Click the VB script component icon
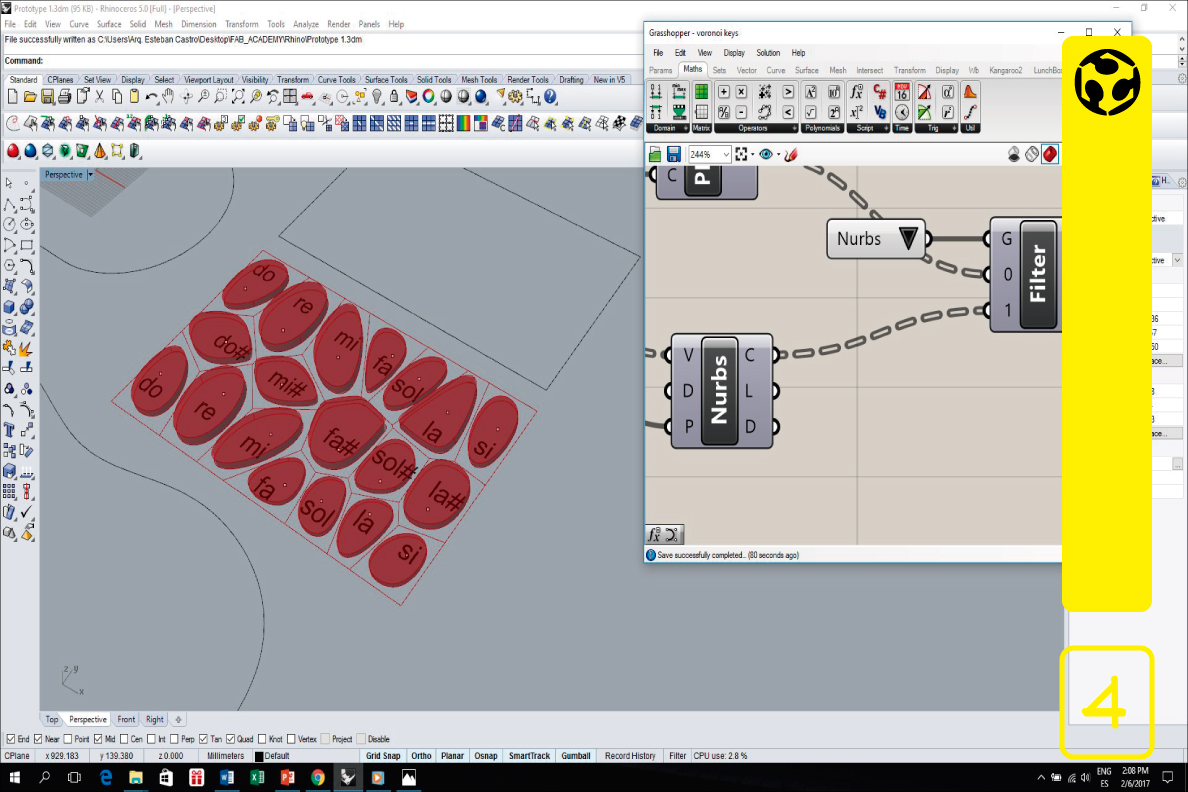The height and width of the screenshot is (792, 1188). (x=880, y=112)
